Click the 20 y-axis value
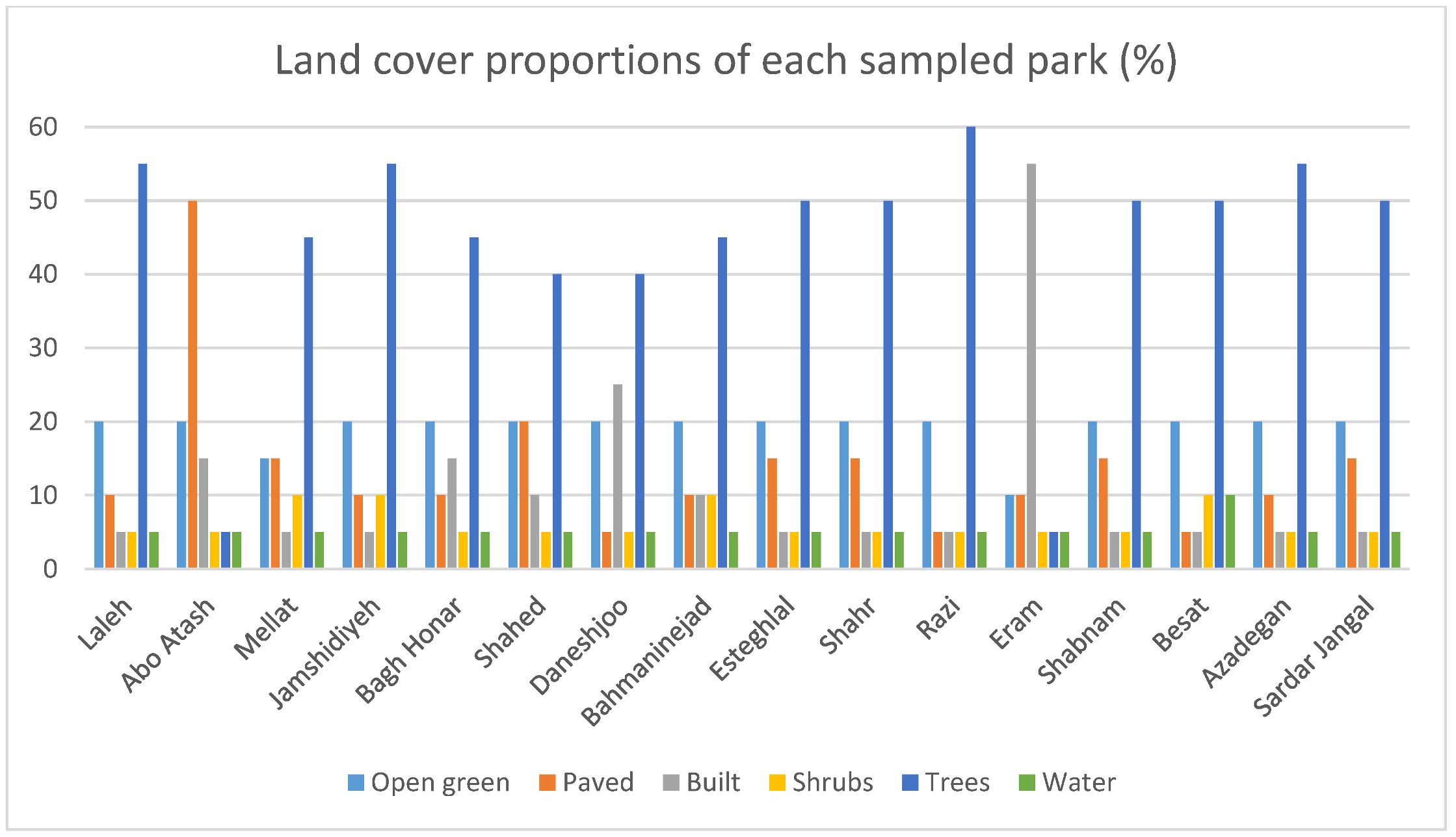The image size is (1456, 837). click(x=43, y=421)
